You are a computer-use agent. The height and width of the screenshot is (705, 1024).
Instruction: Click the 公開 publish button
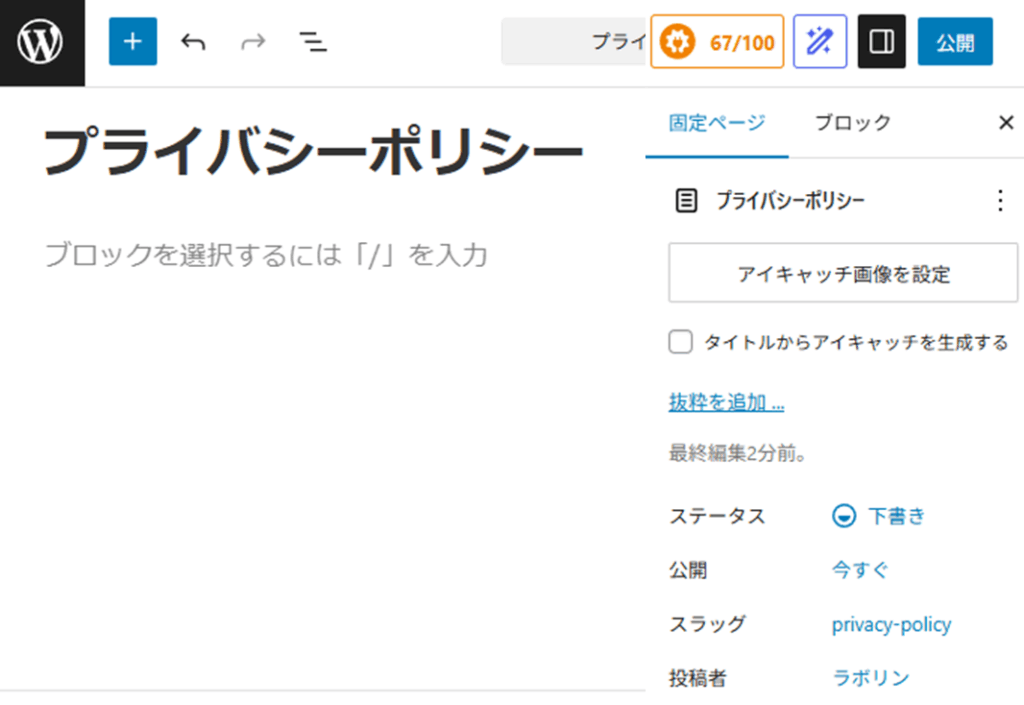point(955,41)
